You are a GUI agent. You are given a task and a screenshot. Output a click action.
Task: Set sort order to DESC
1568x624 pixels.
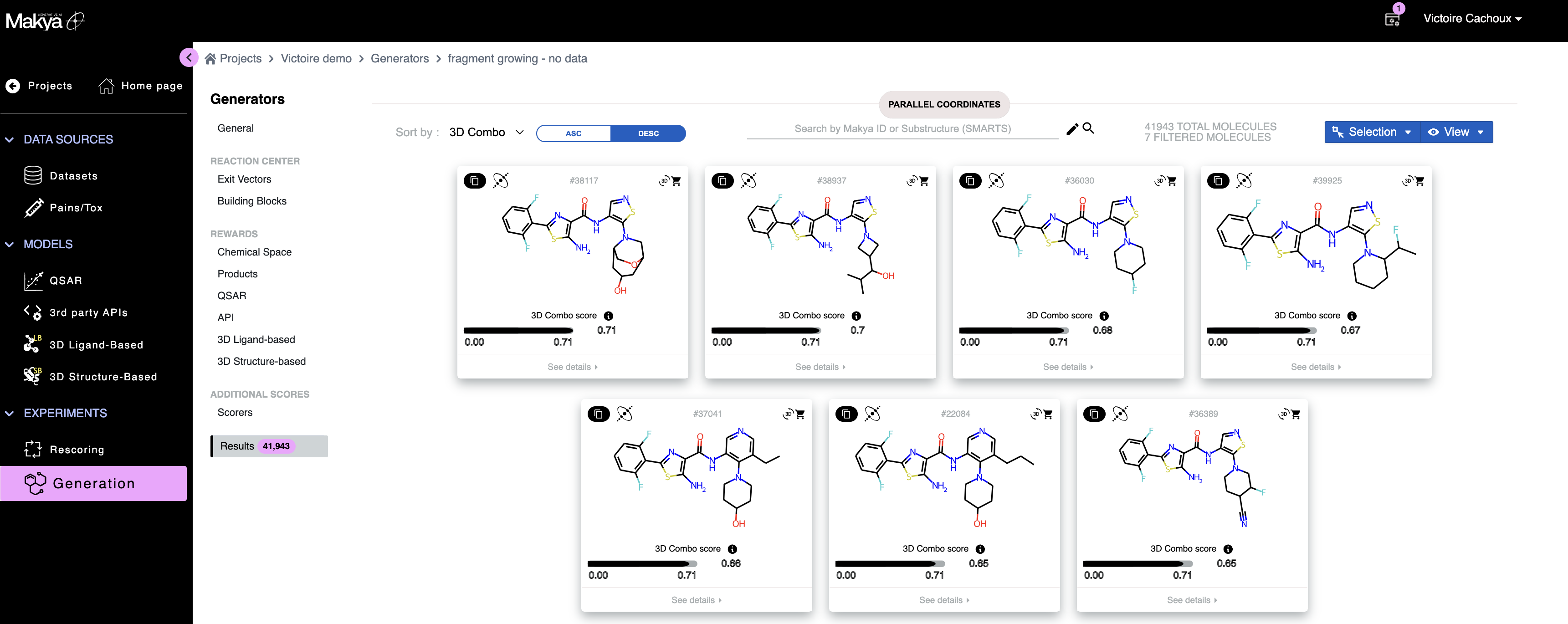pyautogui.click(x=648, y=133)
